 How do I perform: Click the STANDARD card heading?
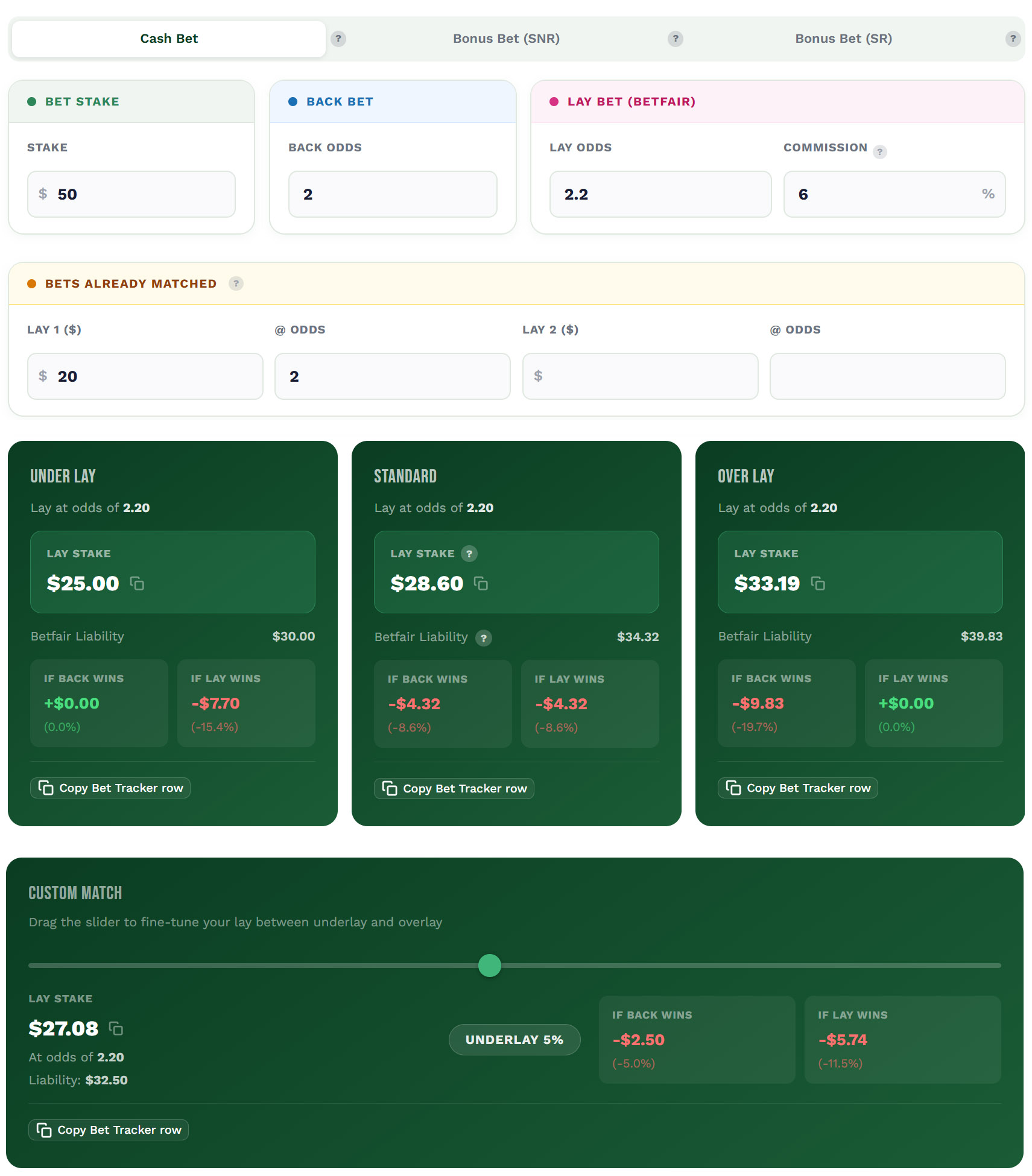405,476
